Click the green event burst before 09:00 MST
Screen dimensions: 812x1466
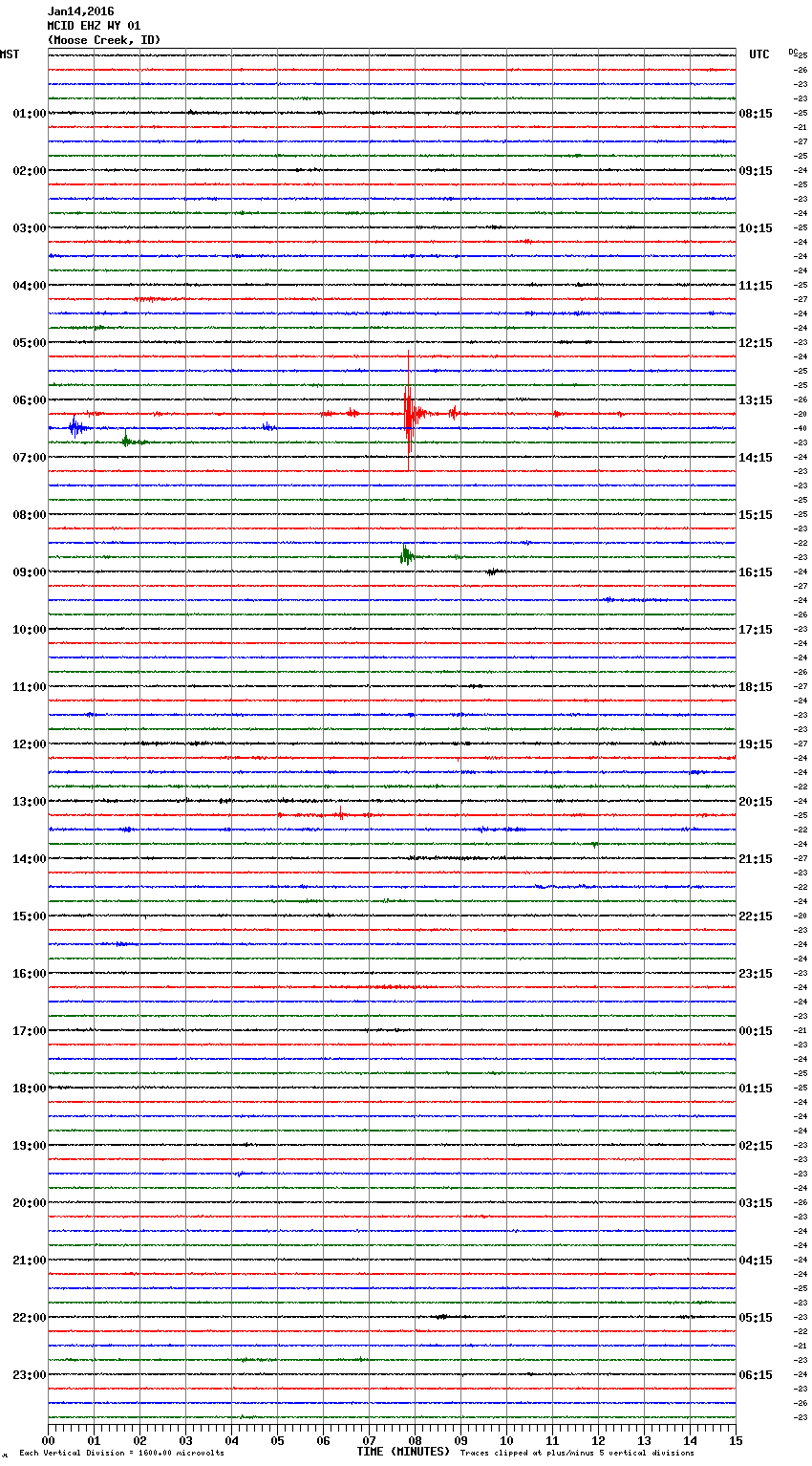(407, 554)
